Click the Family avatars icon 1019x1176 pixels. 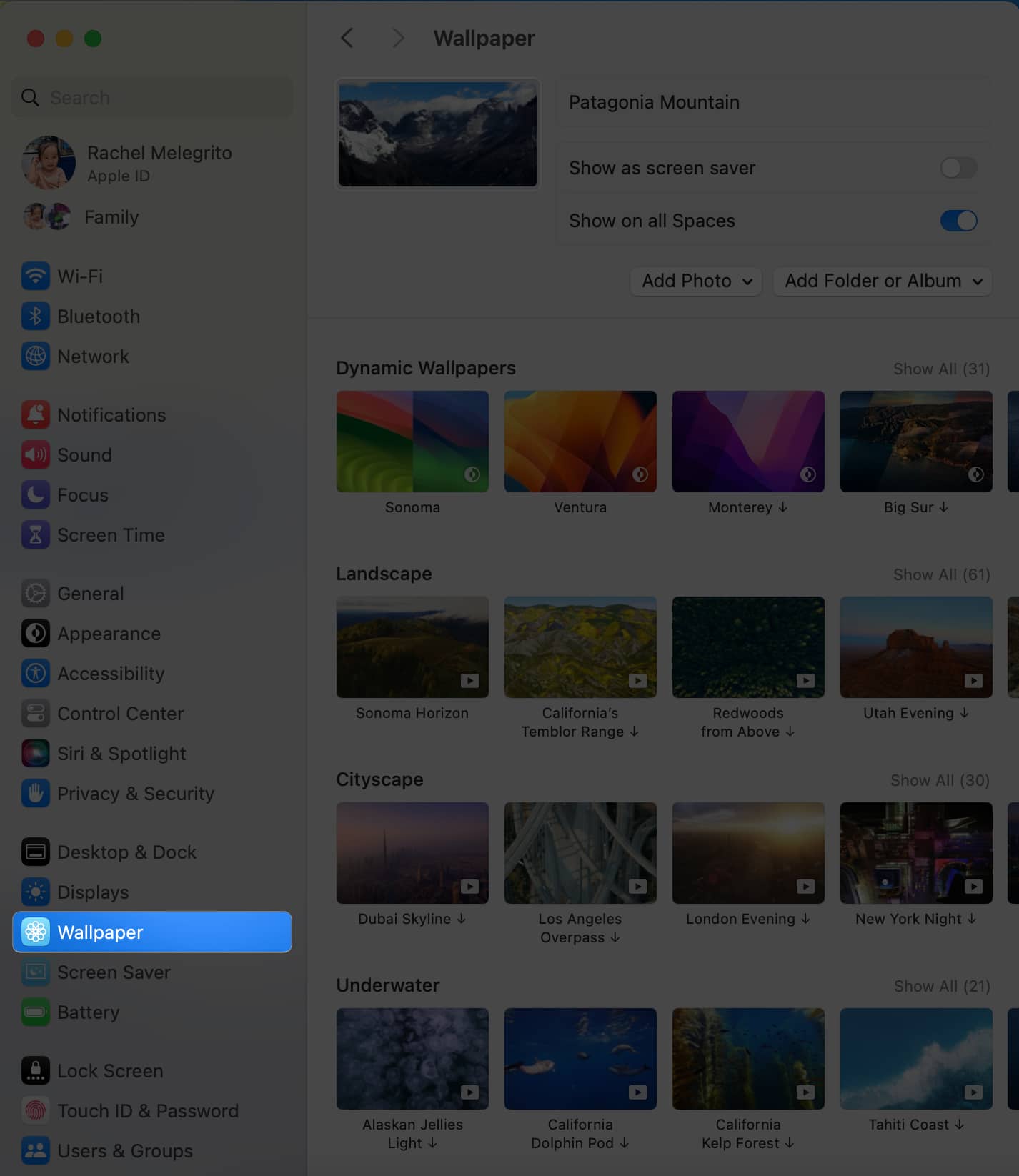(x=47, y=216)
